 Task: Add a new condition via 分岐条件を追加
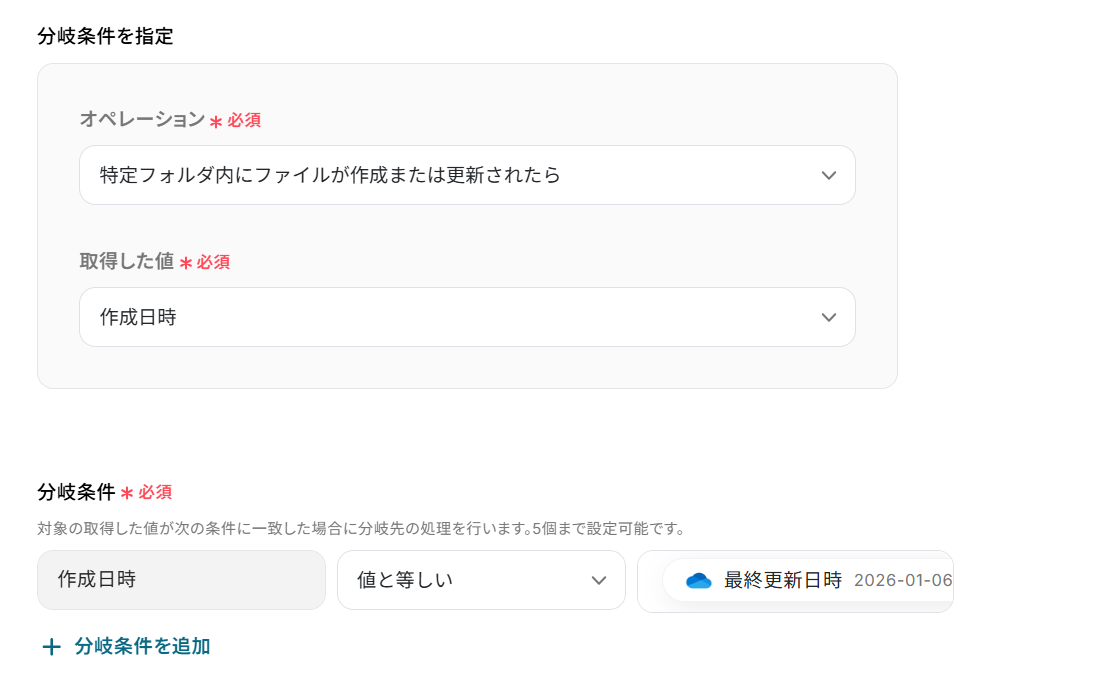click(141, 646)
